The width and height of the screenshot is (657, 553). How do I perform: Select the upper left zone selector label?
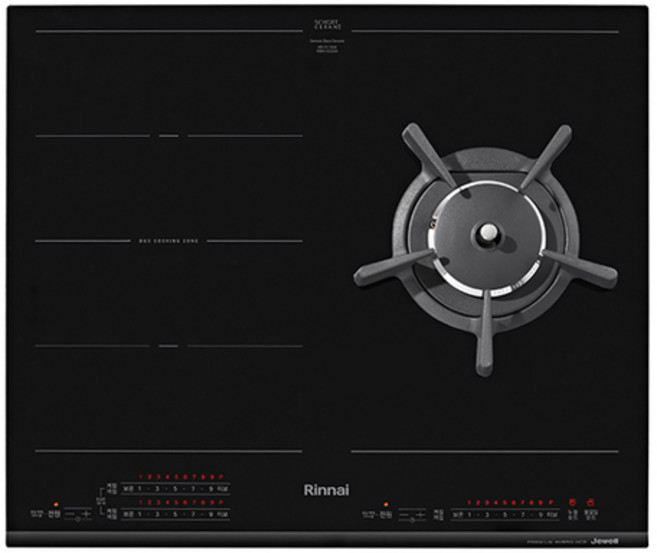110,488
